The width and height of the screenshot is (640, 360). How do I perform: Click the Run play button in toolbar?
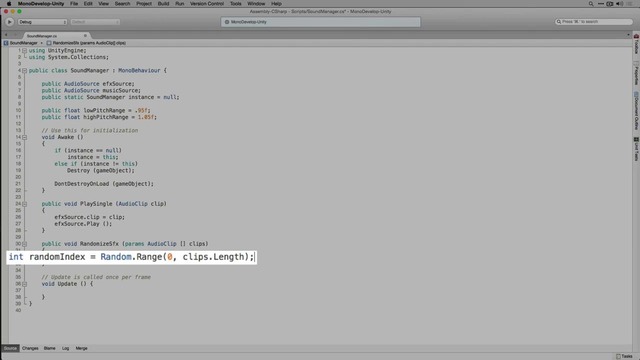[x=9, y=22]
